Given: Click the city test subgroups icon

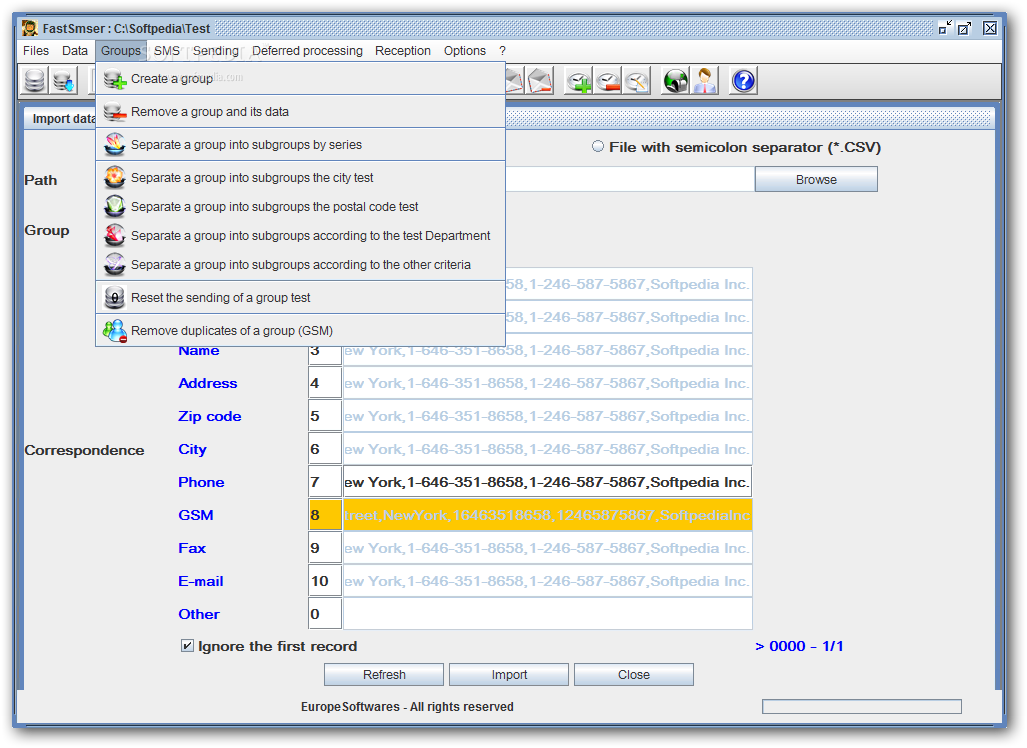Looking at the screenshot, I should (115, 178).
